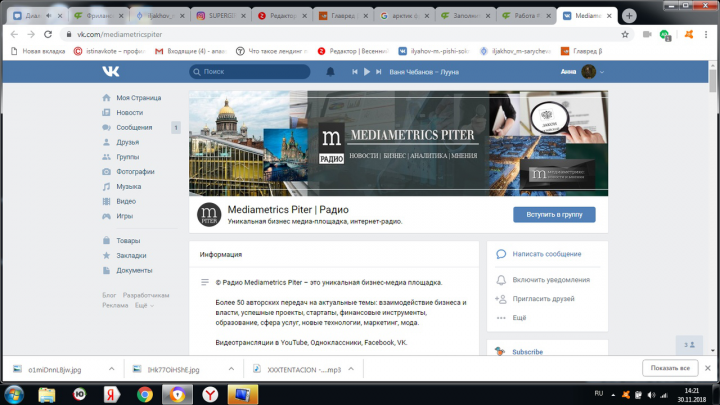Viewport: 720px width, 405px height.
Task: Open Товары in sidebar
Action: point(128,241)
